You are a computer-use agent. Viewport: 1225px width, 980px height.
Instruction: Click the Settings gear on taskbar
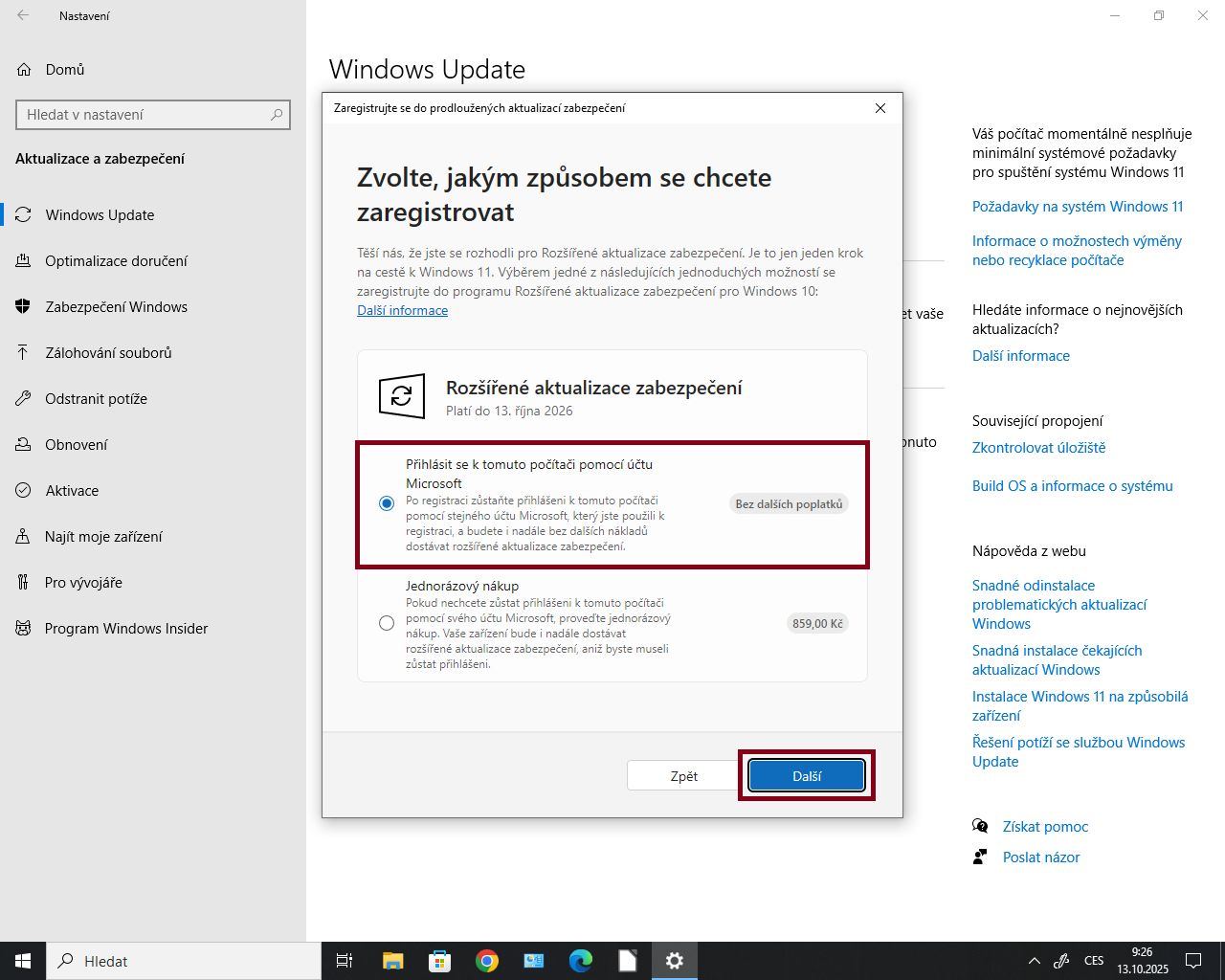click(675, 961)
